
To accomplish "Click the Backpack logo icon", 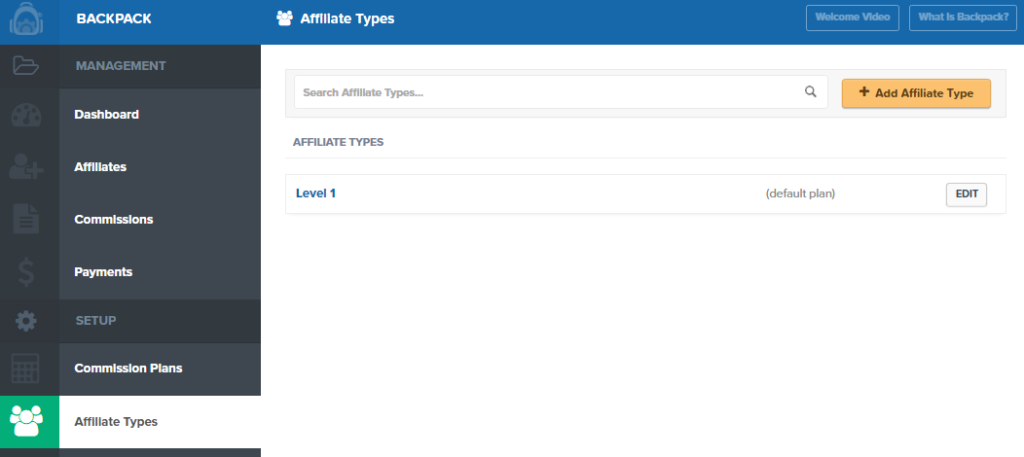I will tap(26, 19).
